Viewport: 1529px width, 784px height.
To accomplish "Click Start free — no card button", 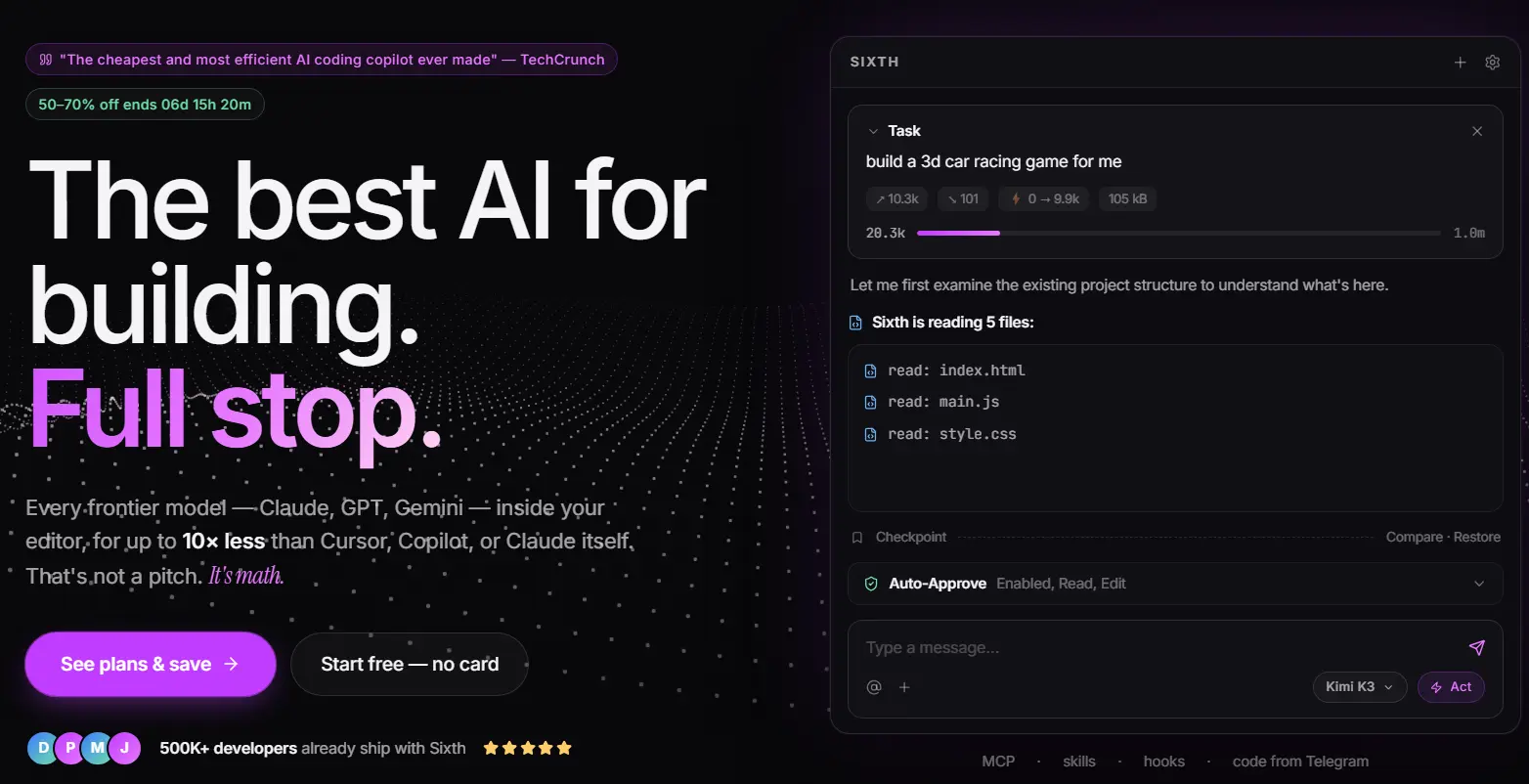I will [410, 665].
